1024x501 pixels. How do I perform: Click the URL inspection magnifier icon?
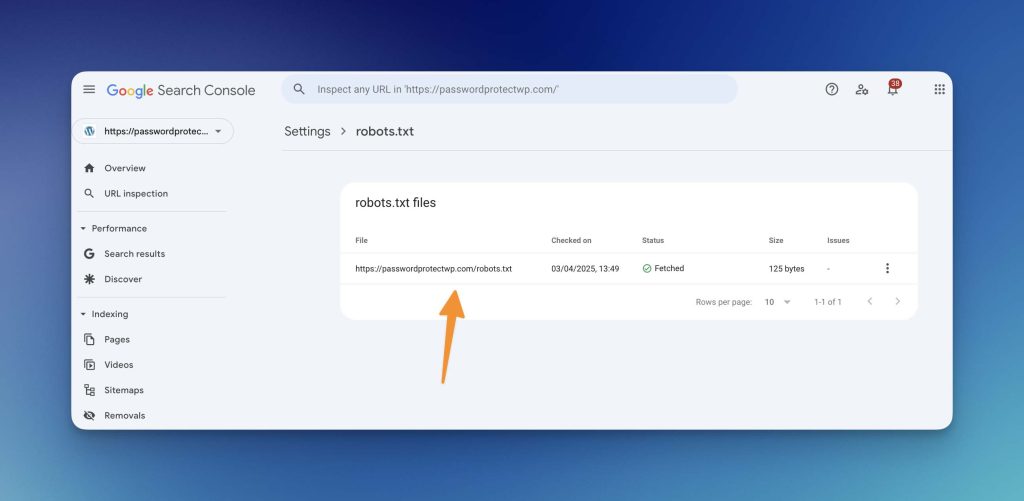[x=89, y=193]
